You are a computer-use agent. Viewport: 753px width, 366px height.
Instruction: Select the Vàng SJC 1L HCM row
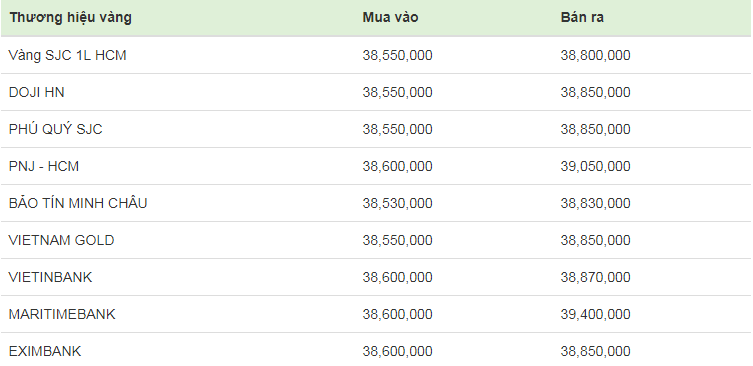[376, 55]
